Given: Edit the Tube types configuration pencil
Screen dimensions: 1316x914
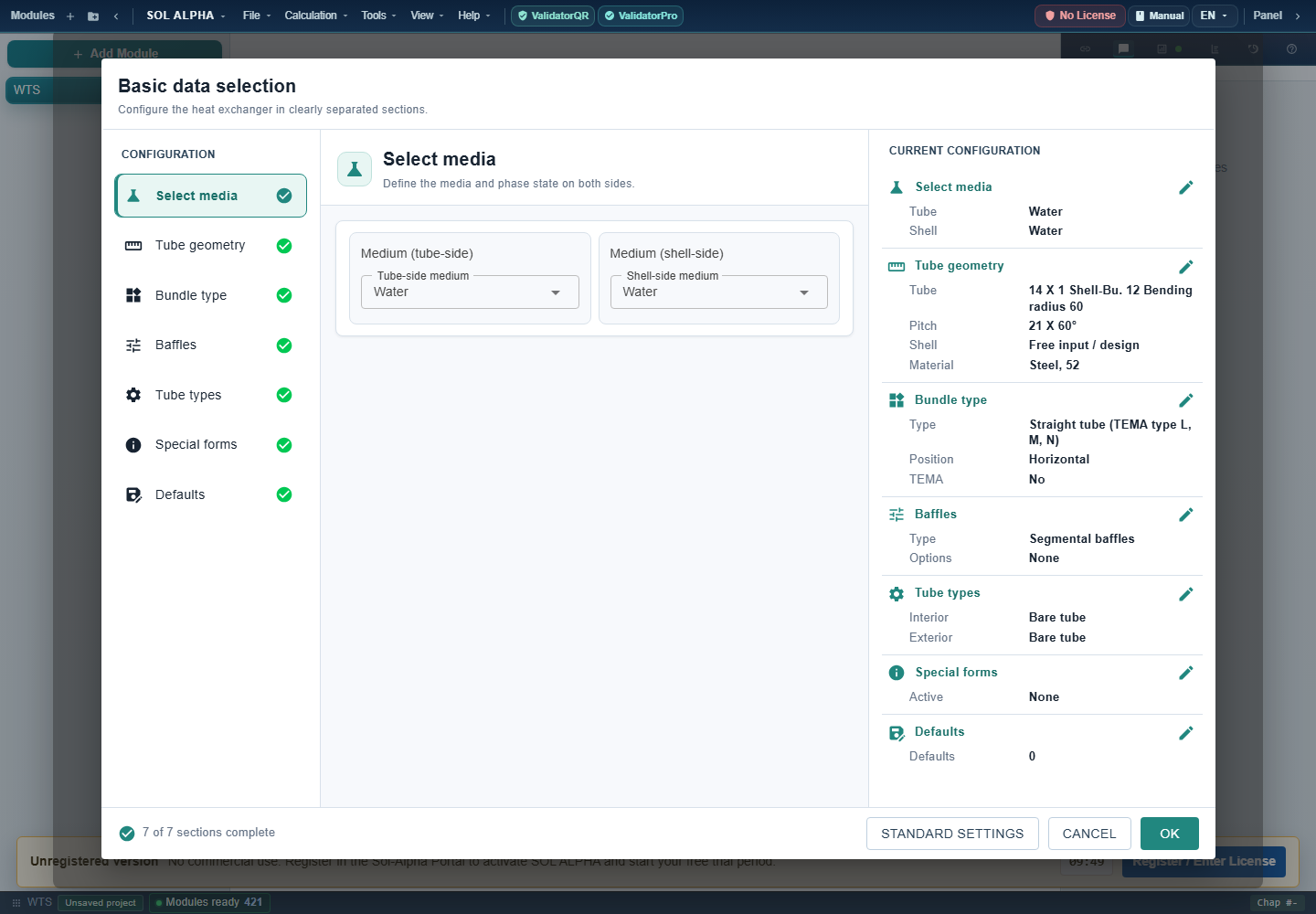Looking at the screenshot, I should coord(1186,594).
